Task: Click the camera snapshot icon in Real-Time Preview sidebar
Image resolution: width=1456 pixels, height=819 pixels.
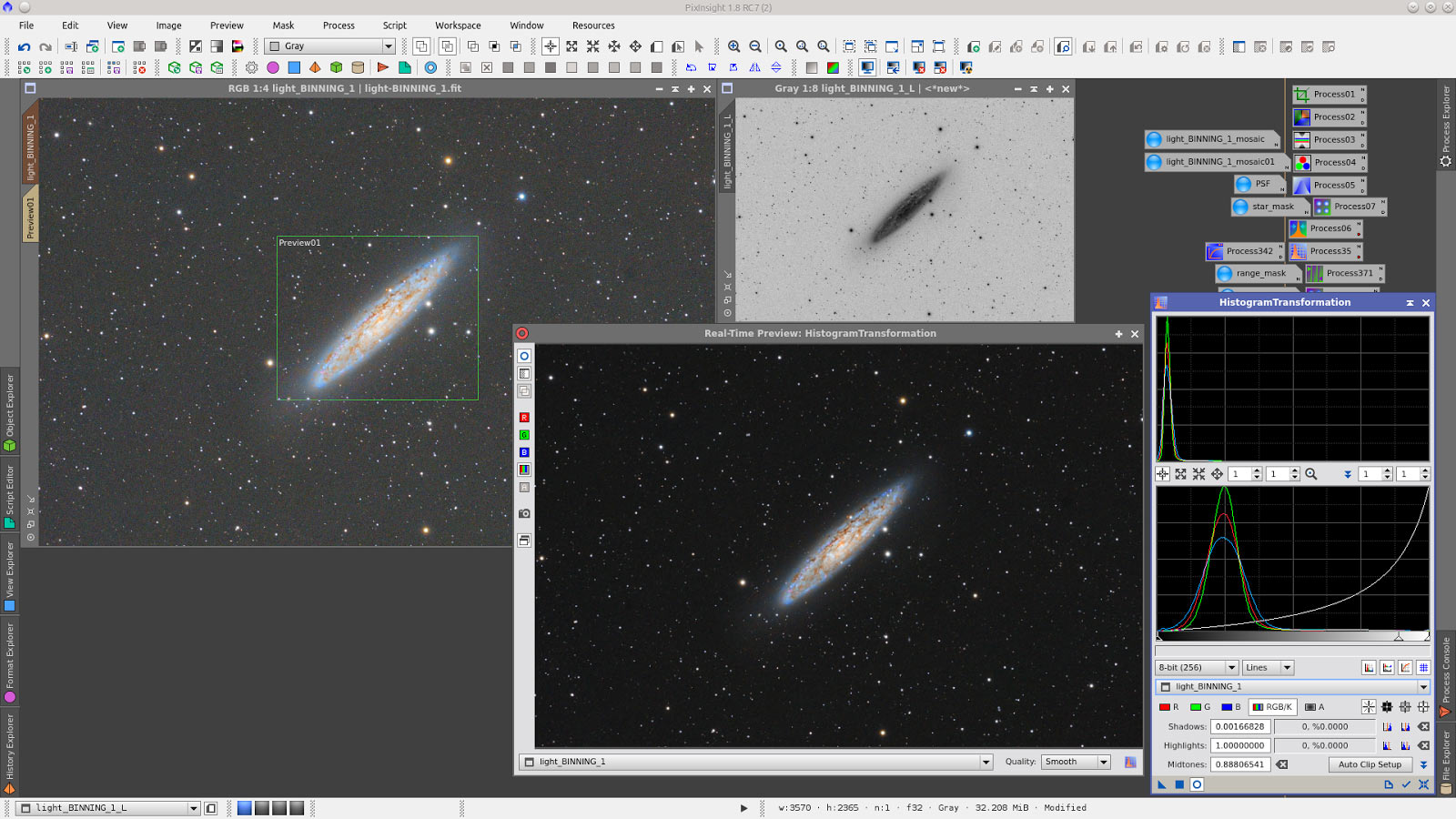Action: pos(523,513)
